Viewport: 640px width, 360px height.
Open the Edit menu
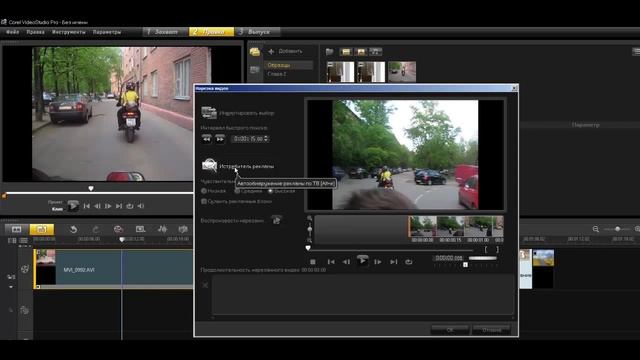[x=36, y=32]
